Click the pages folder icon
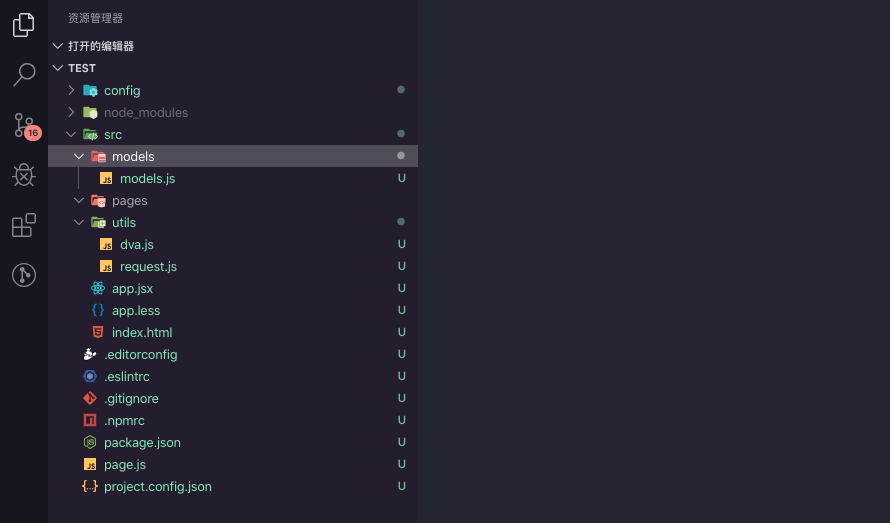 point(98,200)
